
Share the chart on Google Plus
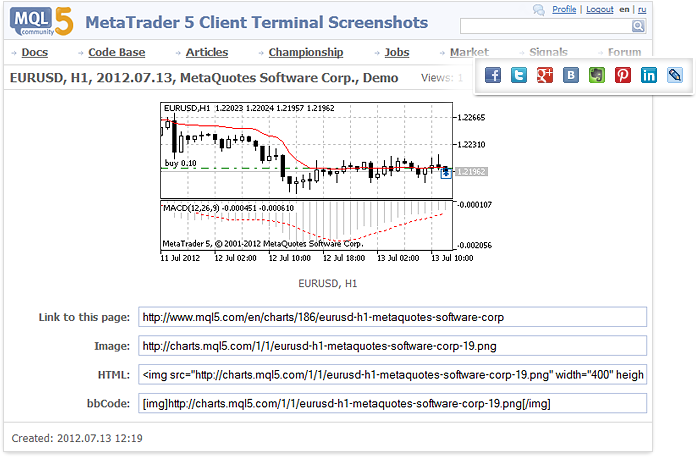coord(545,75)
